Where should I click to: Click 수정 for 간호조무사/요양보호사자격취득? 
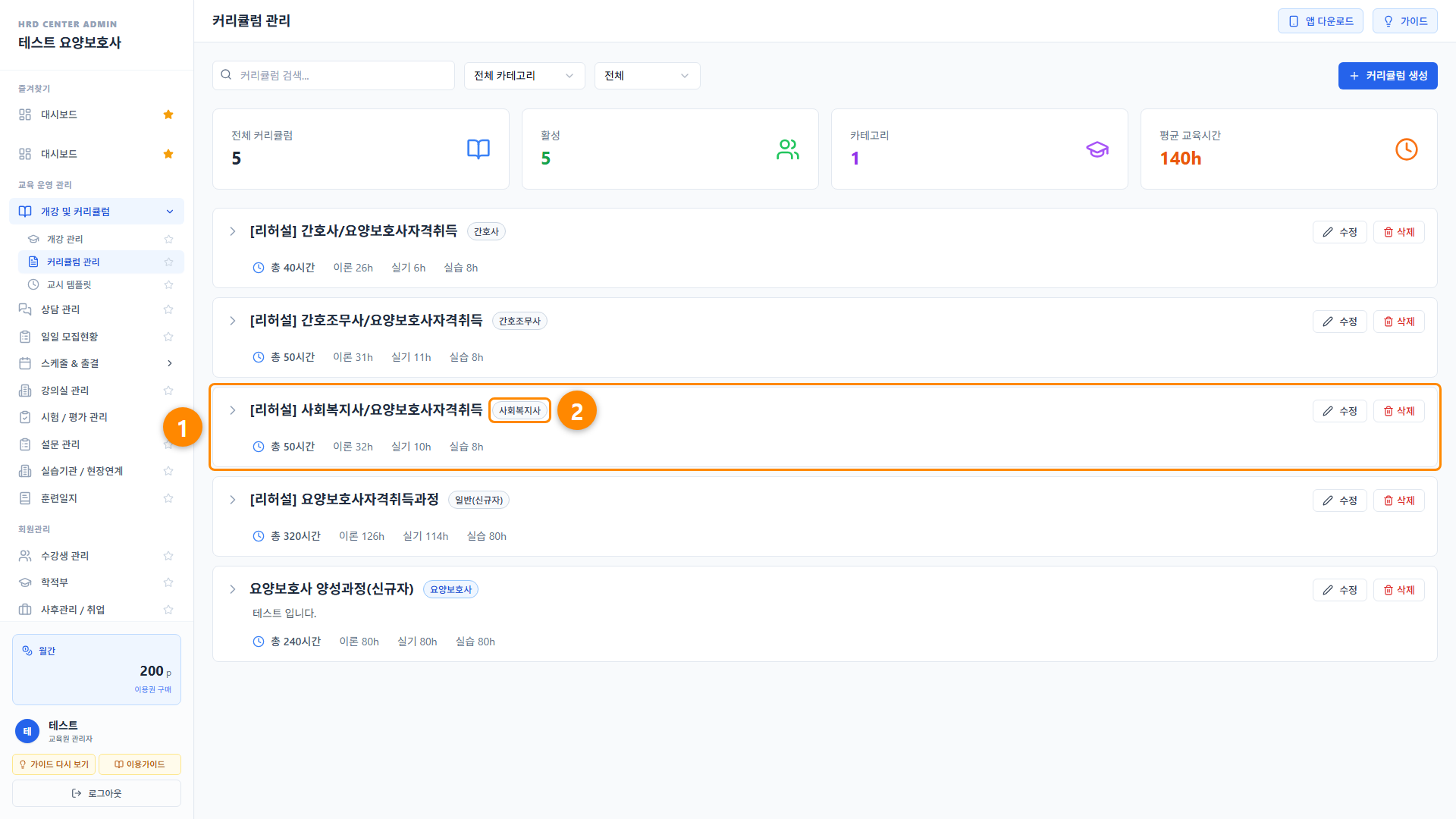[x=1340, y=322]
